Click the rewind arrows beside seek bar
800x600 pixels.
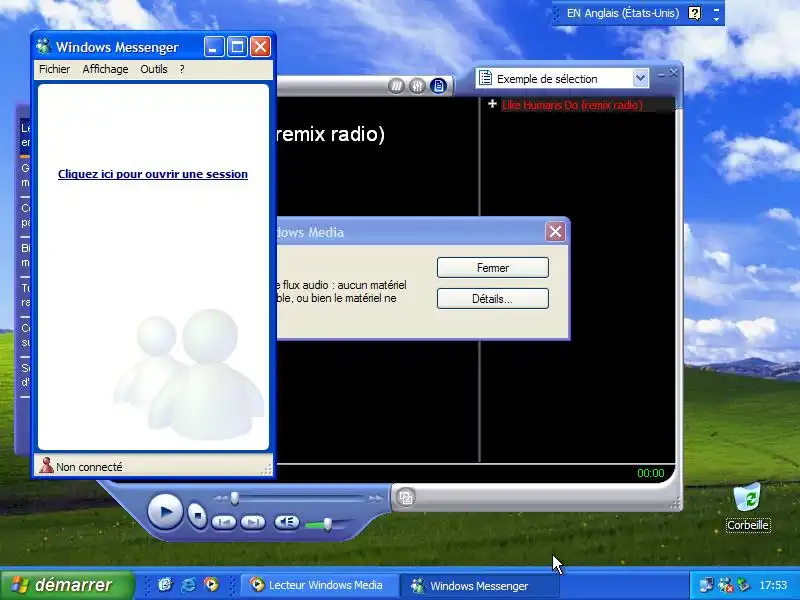point(220,498)
